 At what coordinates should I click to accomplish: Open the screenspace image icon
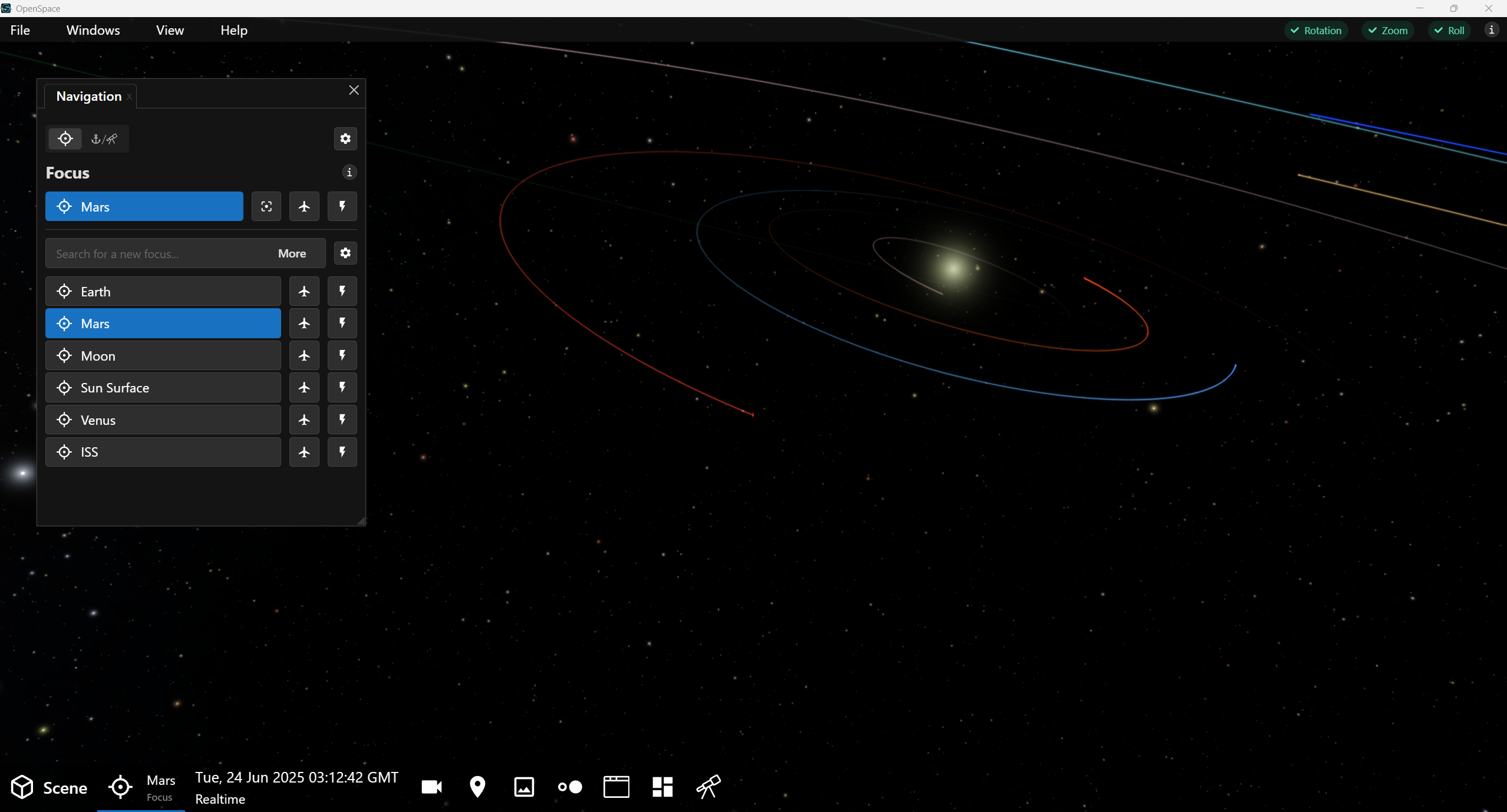524,787
